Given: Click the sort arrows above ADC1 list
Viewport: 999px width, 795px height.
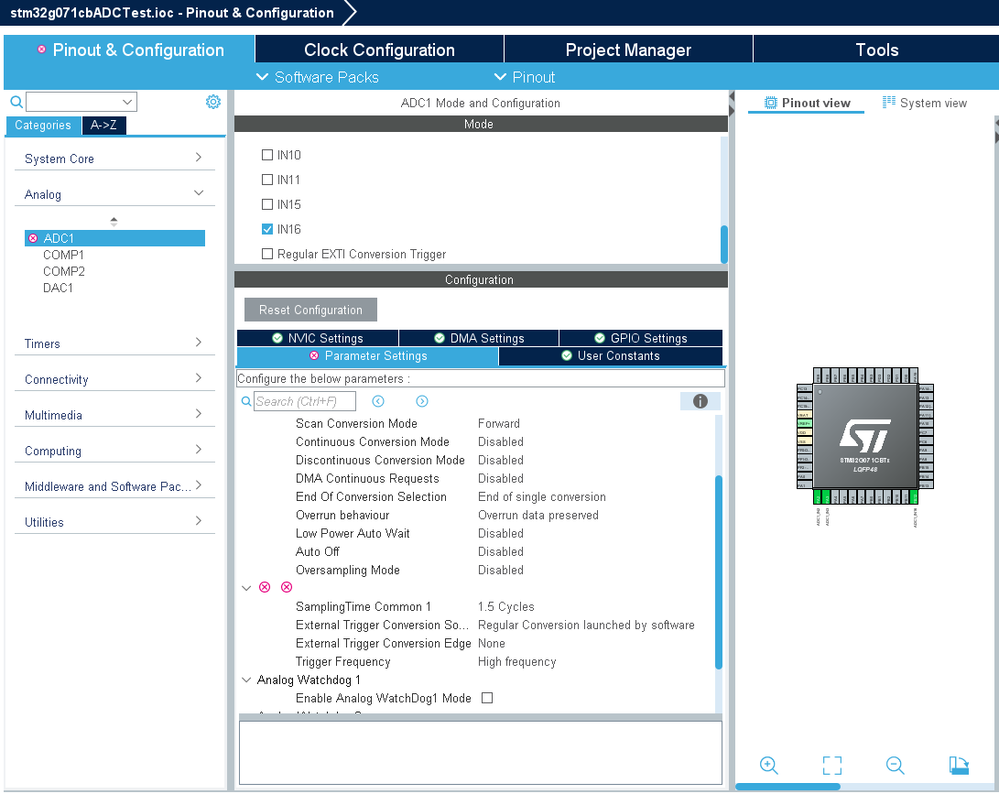Looking at the screenshot, I should (x=113, y=222).
